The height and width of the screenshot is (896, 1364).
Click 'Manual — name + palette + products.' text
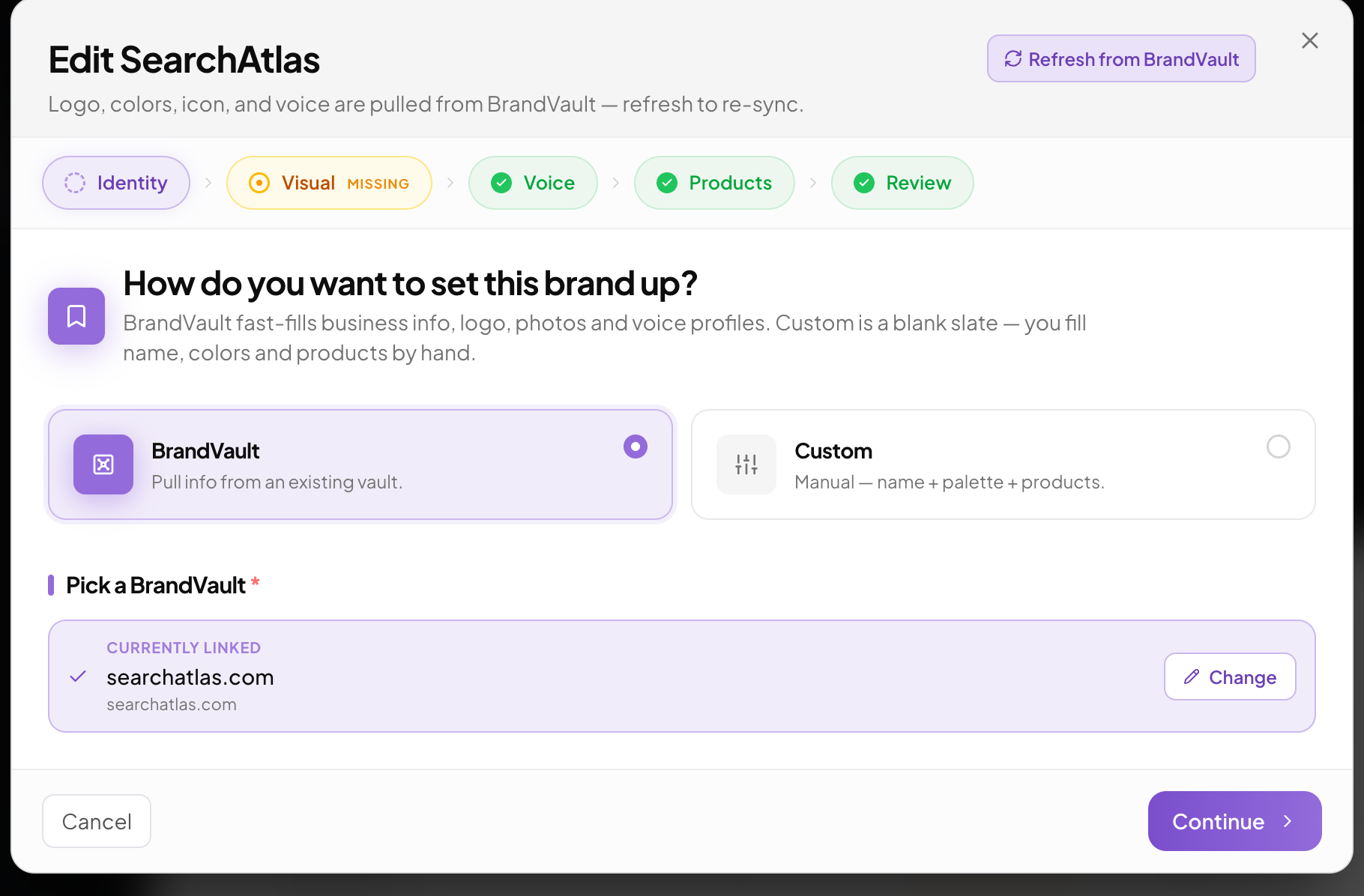pos(950,482)
